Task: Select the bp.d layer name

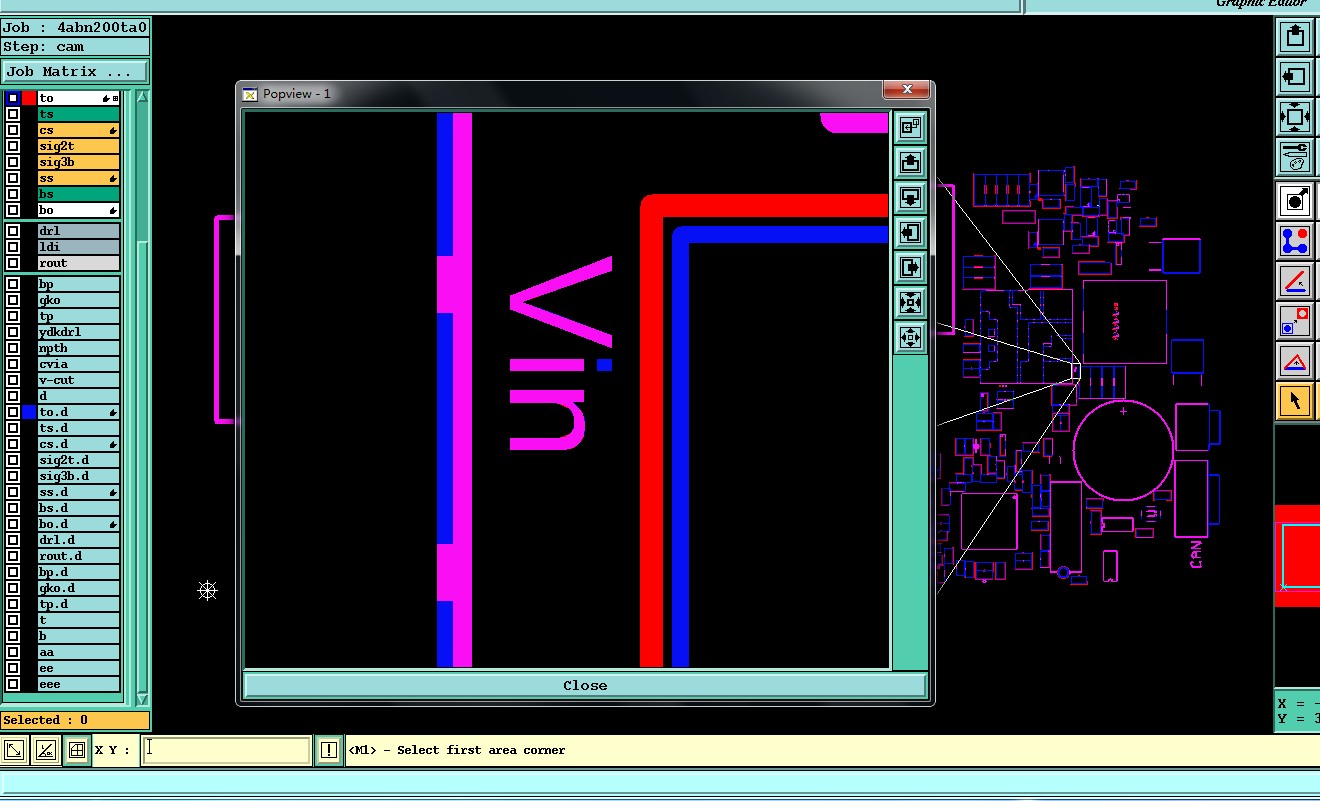Action: tap(79, 572)
